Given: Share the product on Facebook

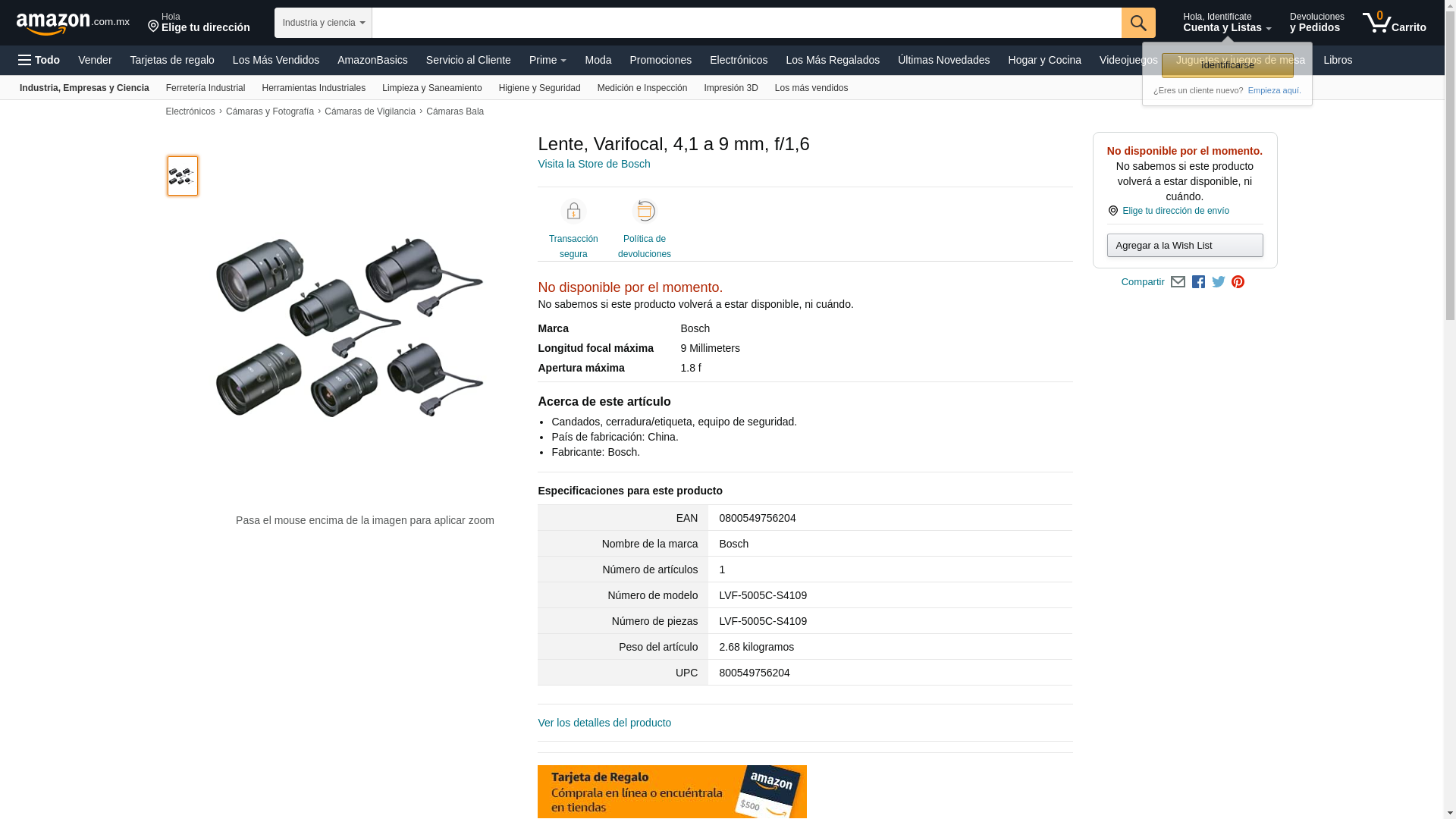Looking at the screenshot, I should pyautogui.click(x=1198, y=282).
